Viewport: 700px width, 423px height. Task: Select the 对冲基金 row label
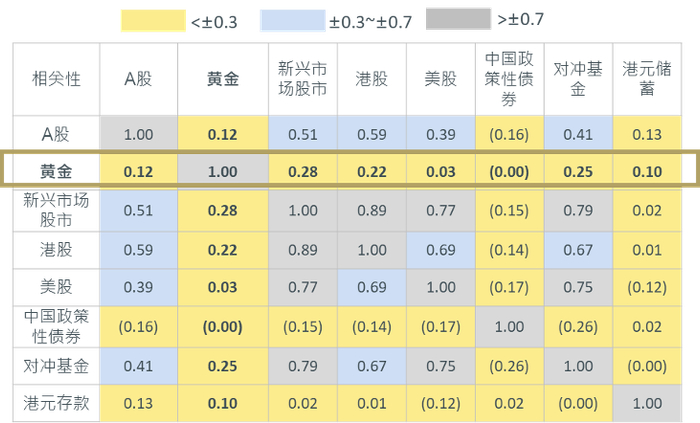(55, 365)
